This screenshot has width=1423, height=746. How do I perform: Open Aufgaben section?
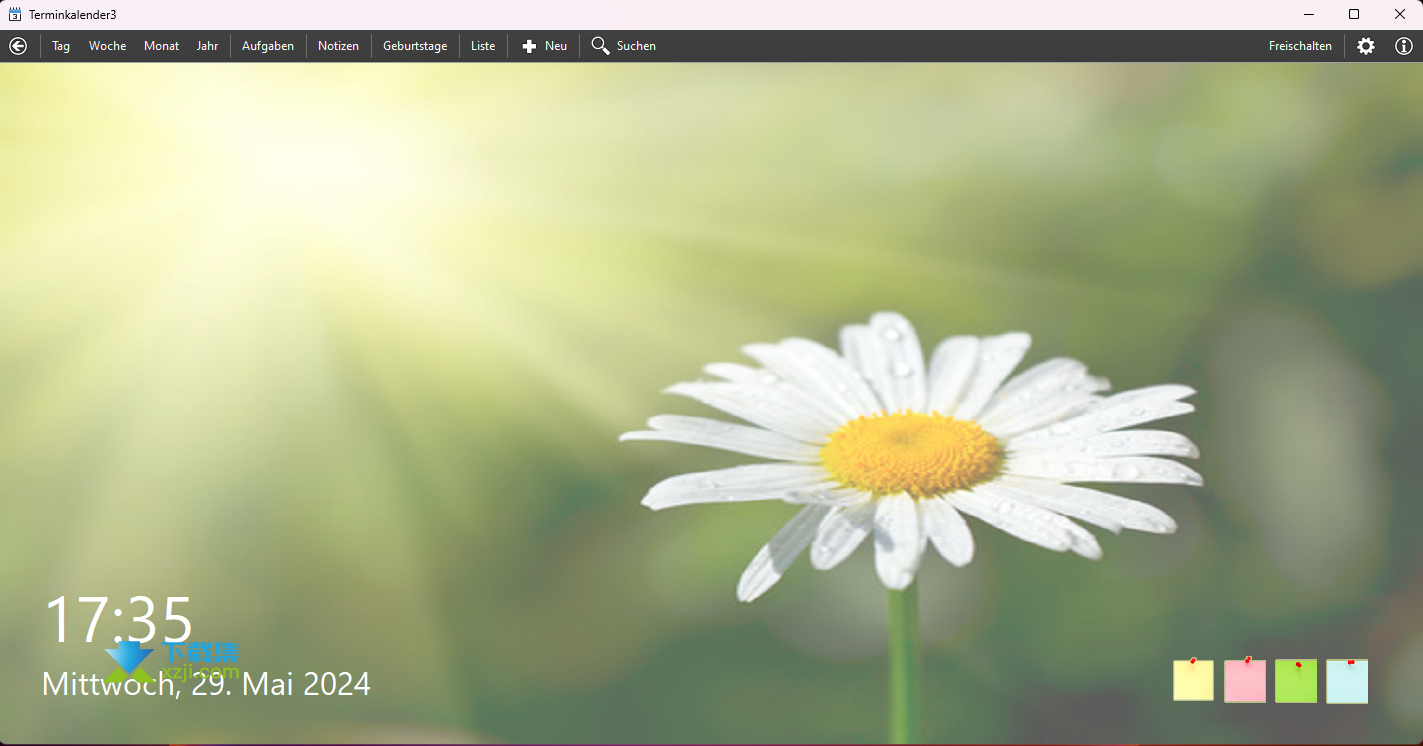[x=268, y=46]
